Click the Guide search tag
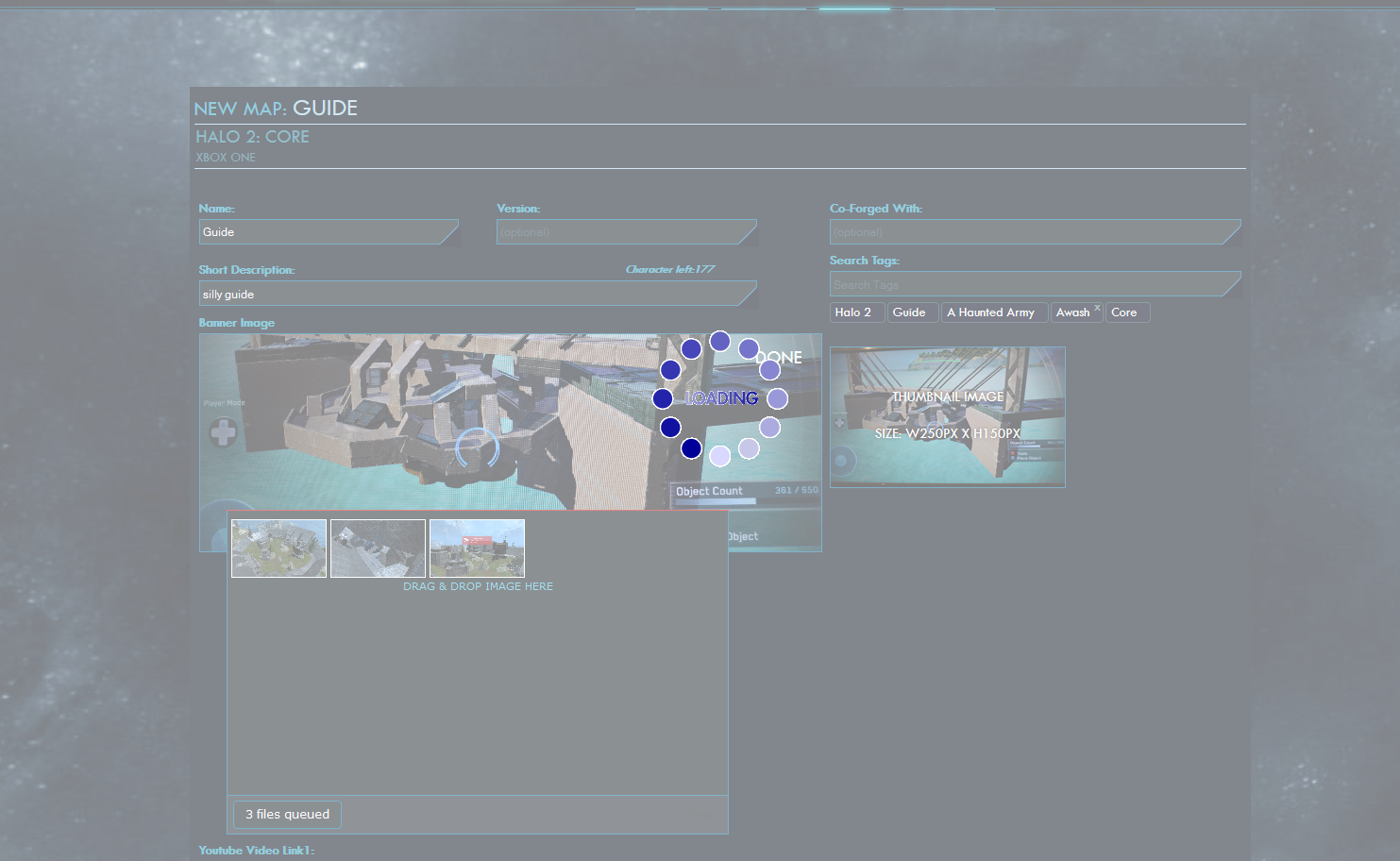 coord(913,312)
